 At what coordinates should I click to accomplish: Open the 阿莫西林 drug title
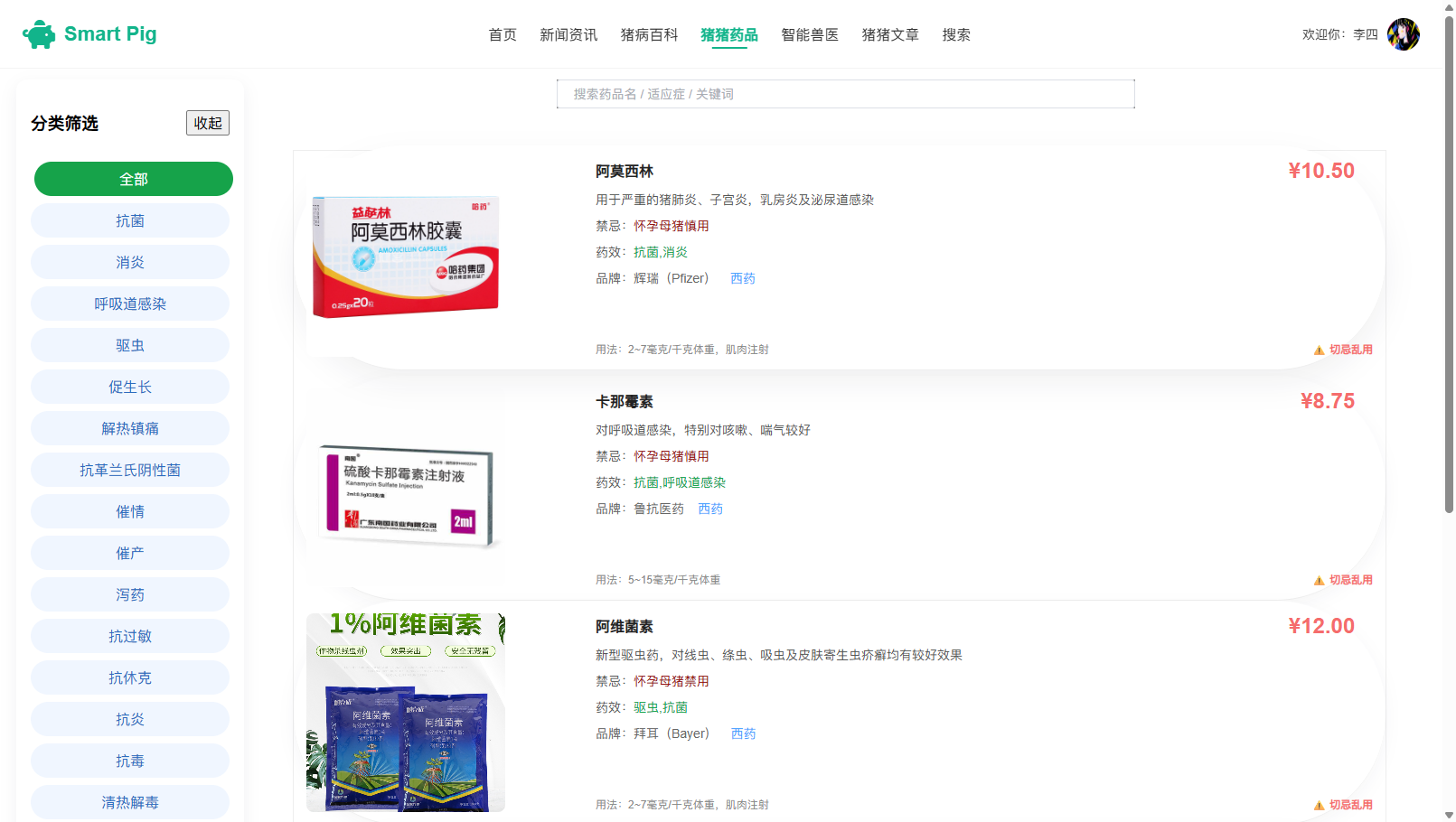coord(625,171)
